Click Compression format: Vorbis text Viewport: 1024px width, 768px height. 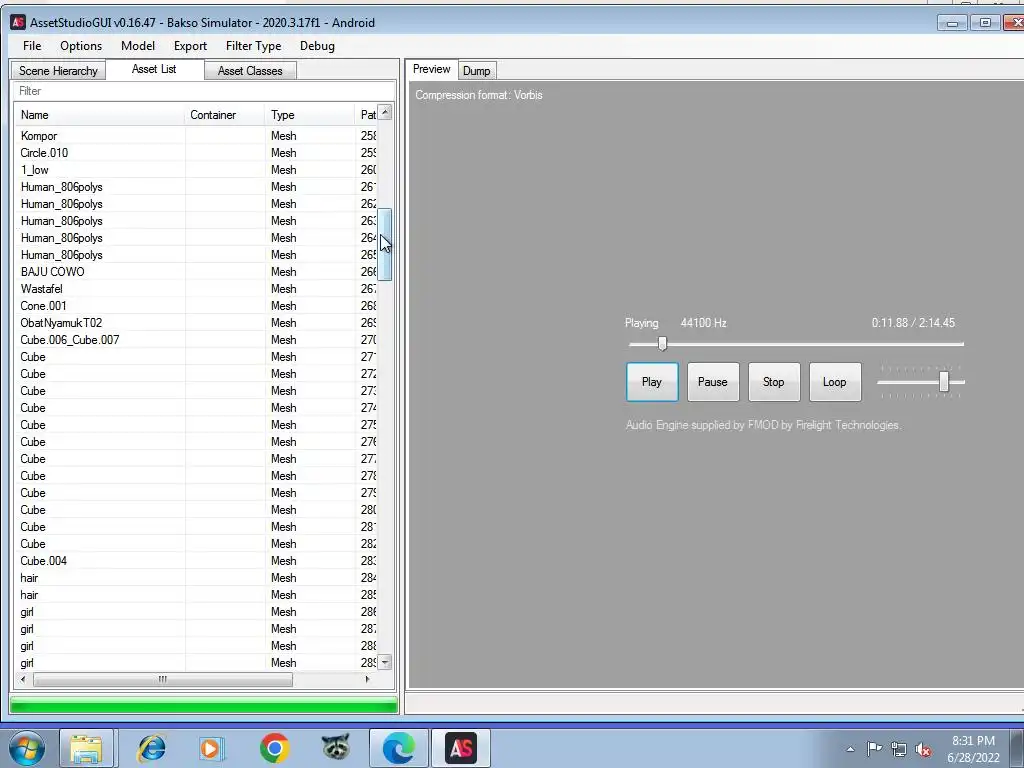[x=479, y=95]
